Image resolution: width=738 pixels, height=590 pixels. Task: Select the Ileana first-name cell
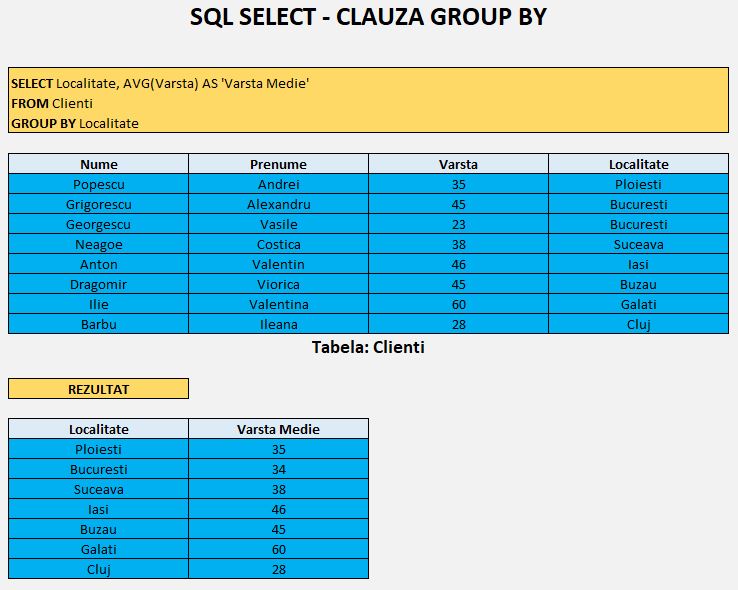pyautogui.click(x=278, y=324)
